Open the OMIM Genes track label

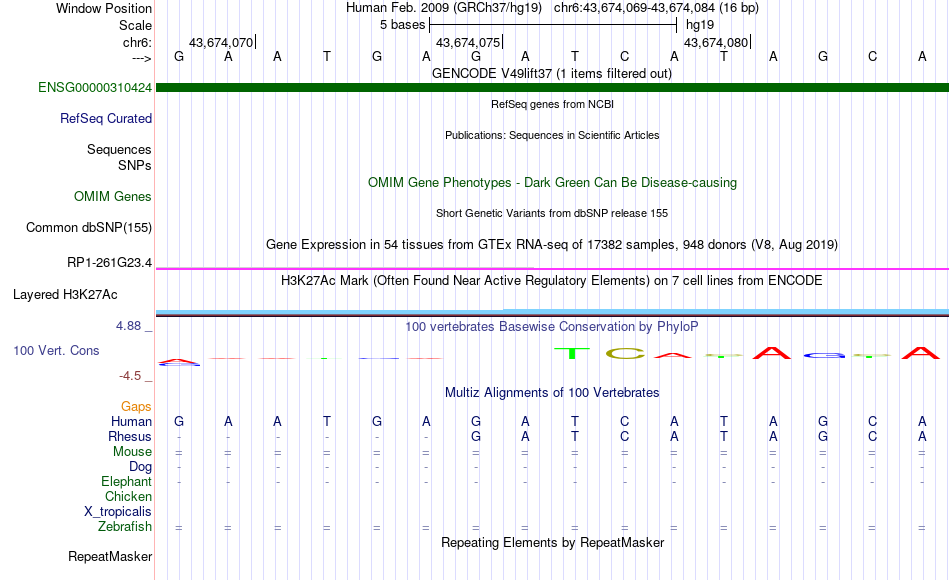(113, 196)
